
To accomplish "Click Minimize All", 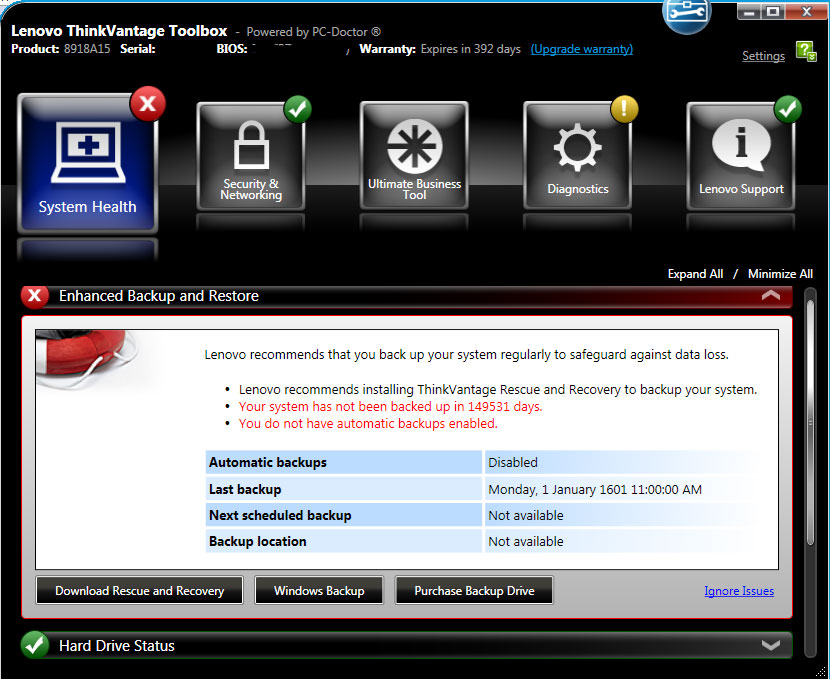I will click(x=780, y=274).
